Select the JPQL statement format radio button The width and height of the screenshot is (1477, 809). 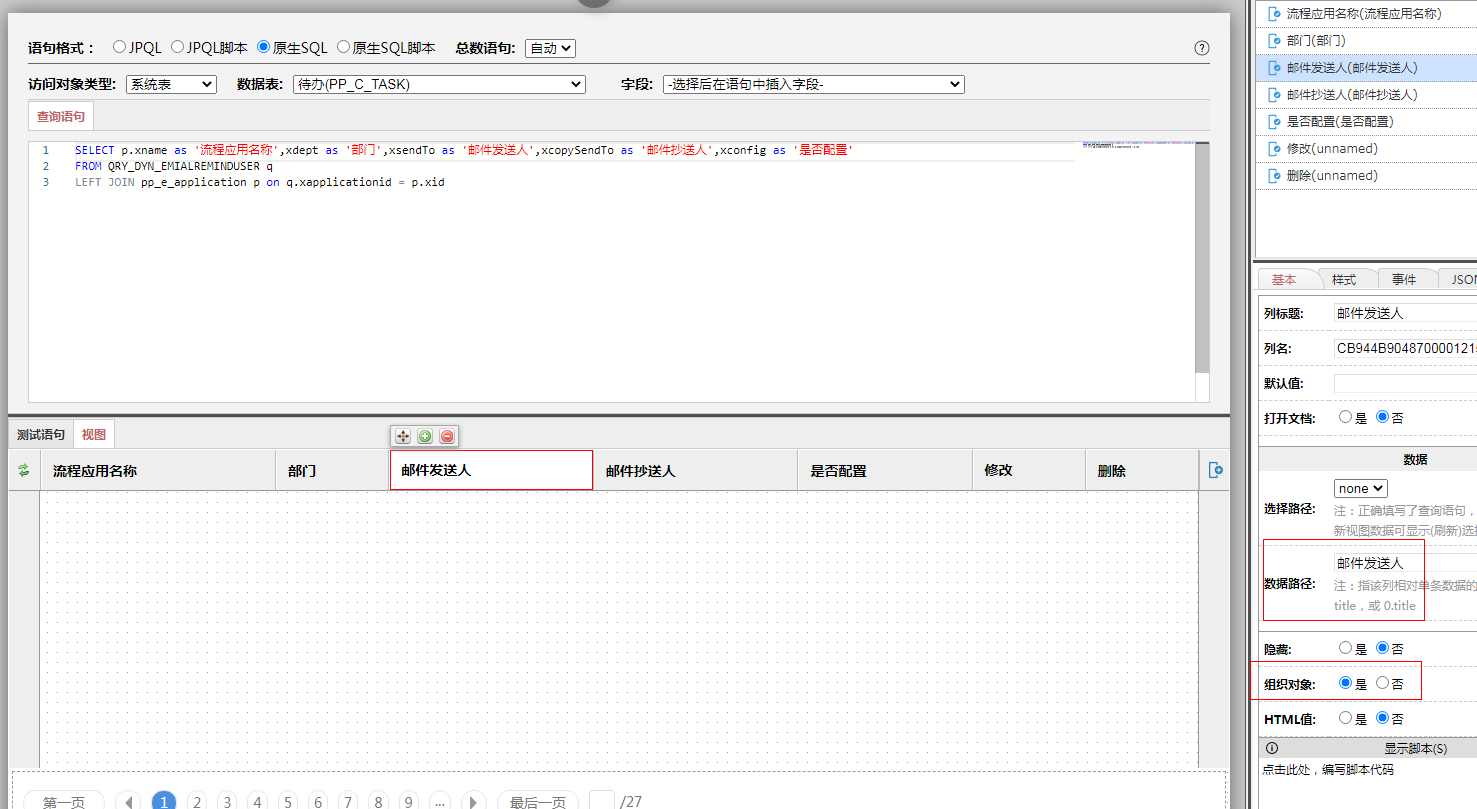117,46
